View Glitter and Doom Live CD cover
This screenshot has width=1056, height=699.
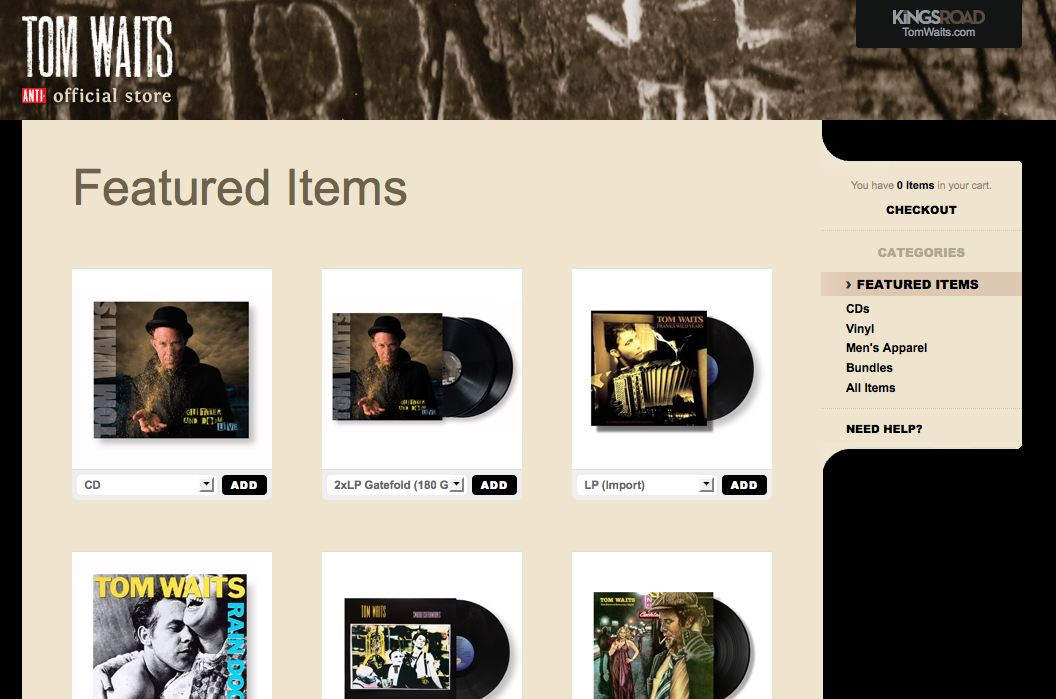pos(171,369)
